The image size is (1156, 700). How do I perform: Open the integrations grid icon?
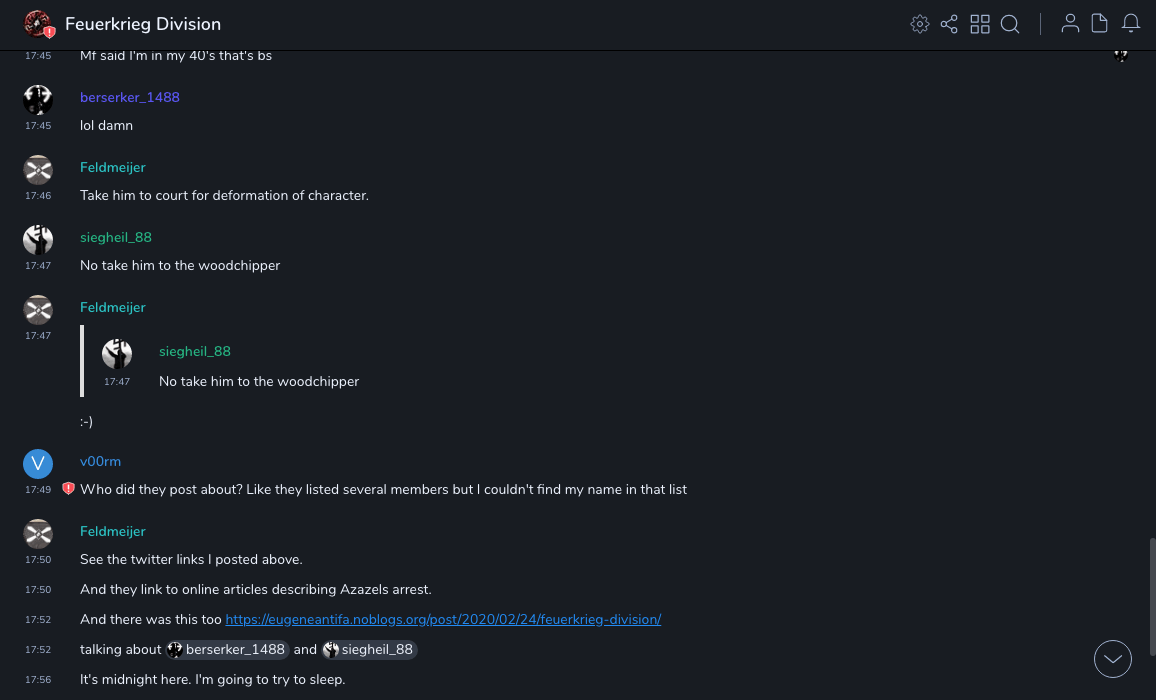980,24
